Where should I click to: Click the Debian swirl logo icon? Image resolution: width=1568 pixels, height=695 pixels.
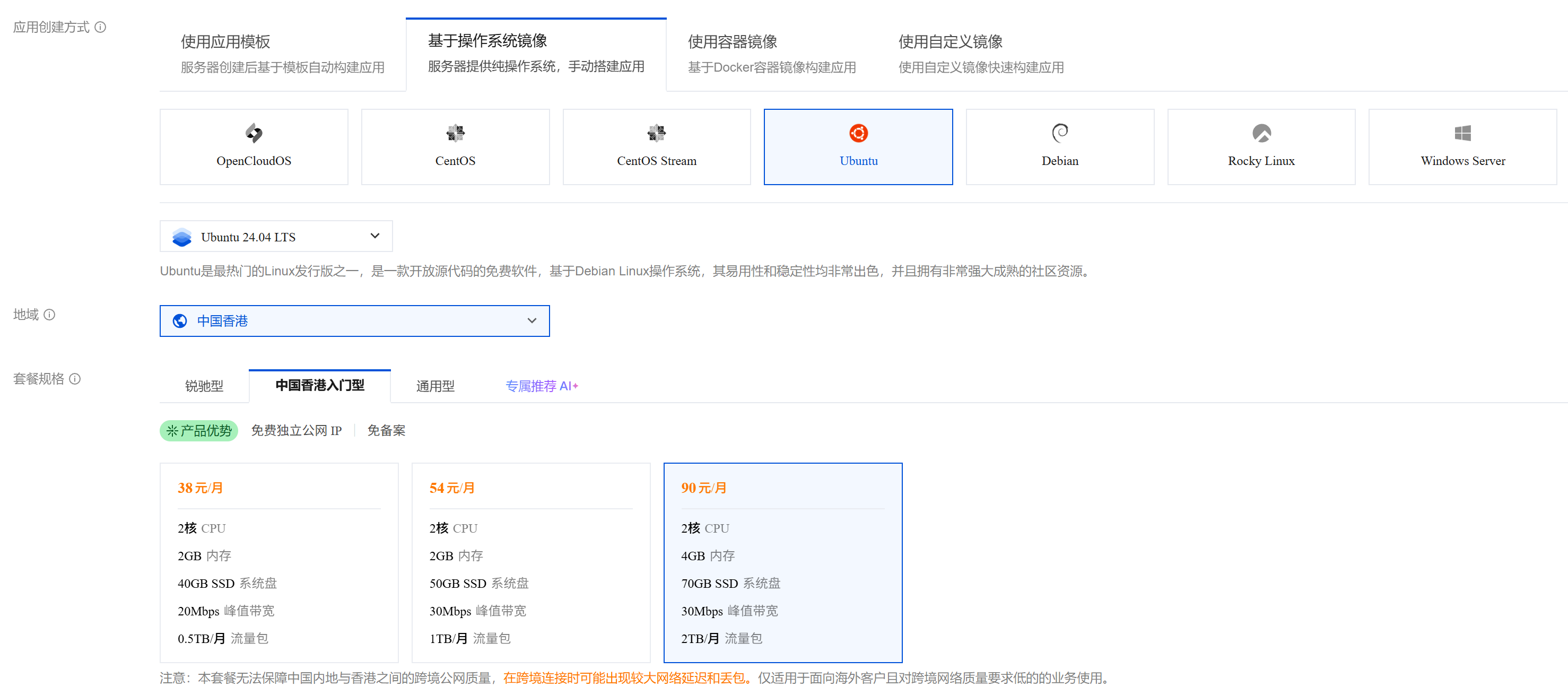(1060, 133)
